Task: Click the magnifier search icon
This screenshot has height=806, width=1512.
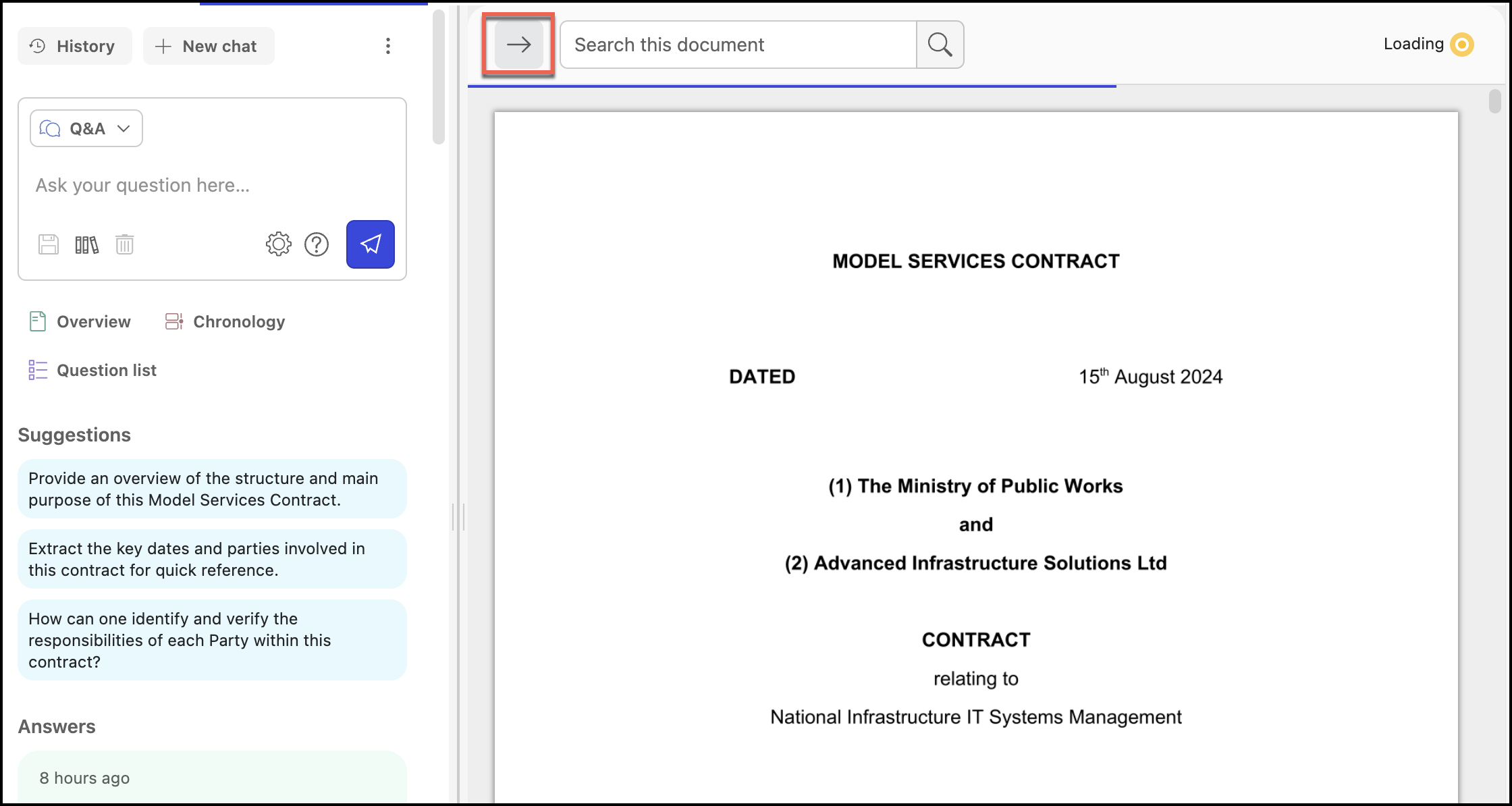Action: [940, 45]
